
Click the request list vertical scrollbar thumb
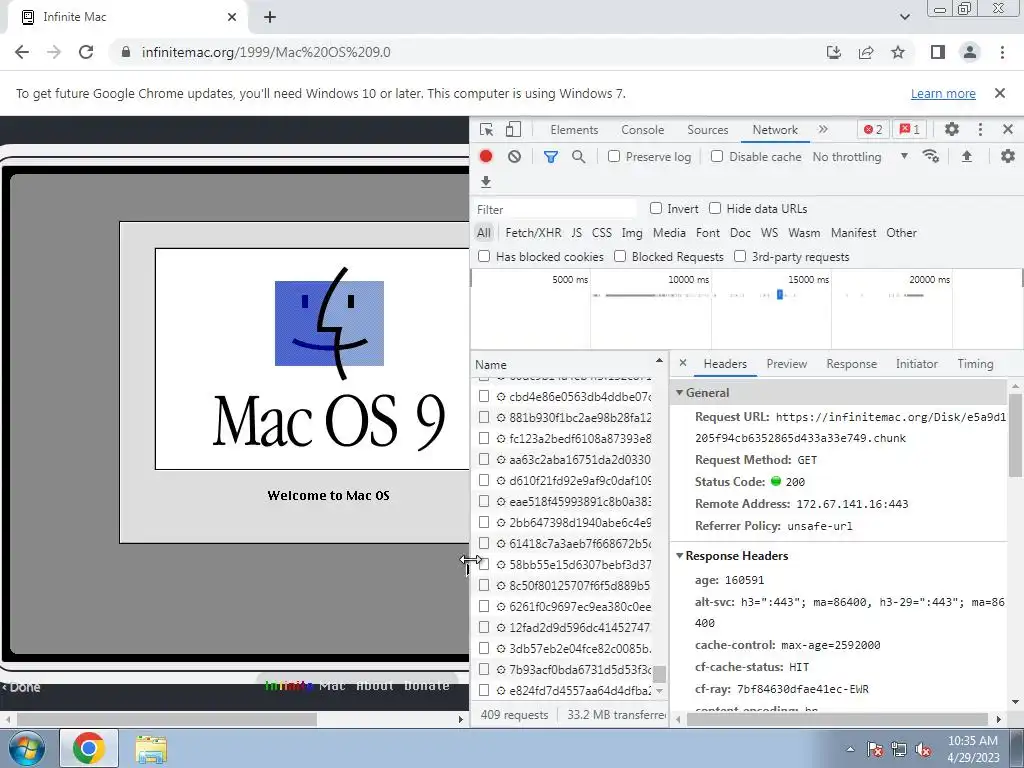(660, 673)
